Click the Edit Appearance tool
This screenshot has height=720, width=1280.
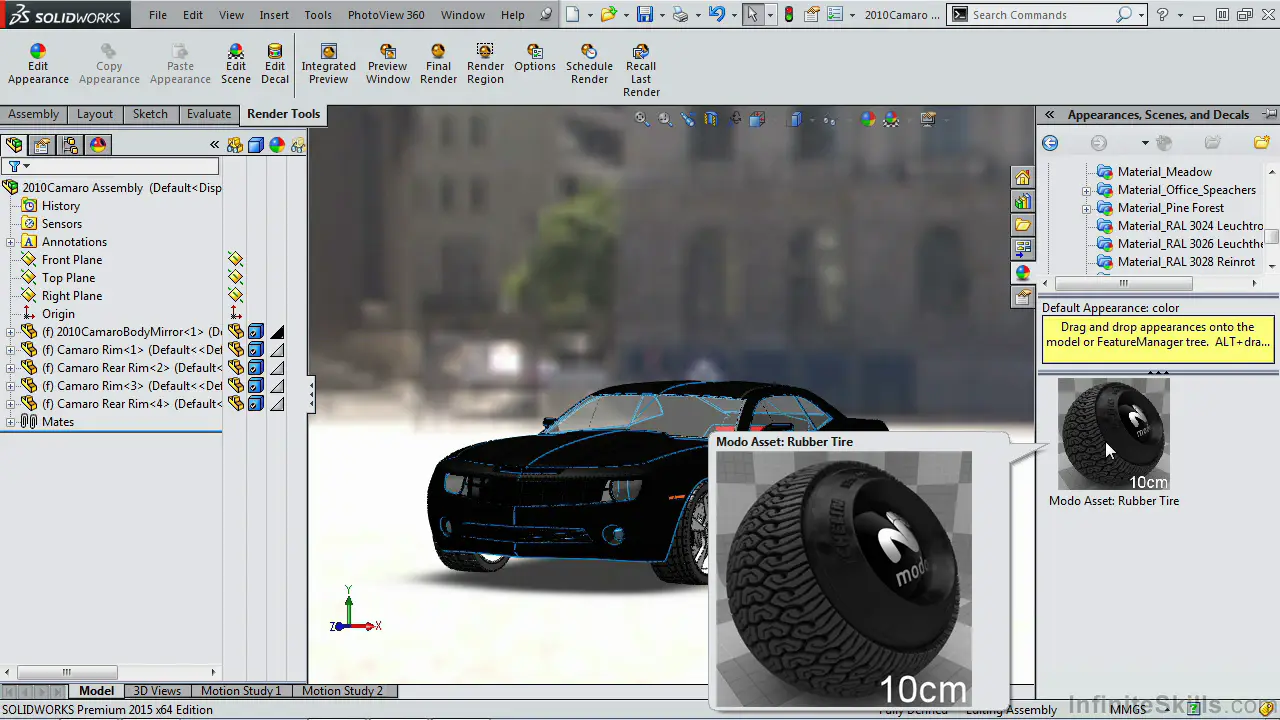pos(38,65)
